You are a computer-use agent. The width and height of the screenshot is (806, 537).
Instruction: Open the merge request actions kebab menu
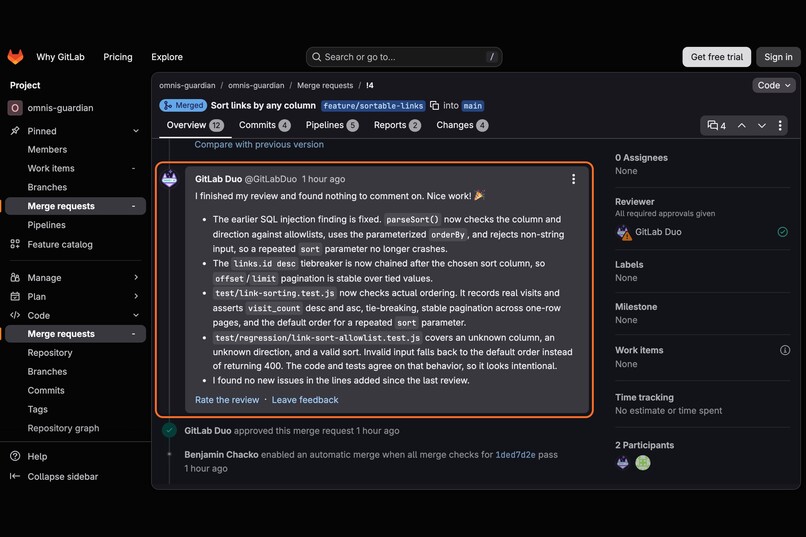780,125
